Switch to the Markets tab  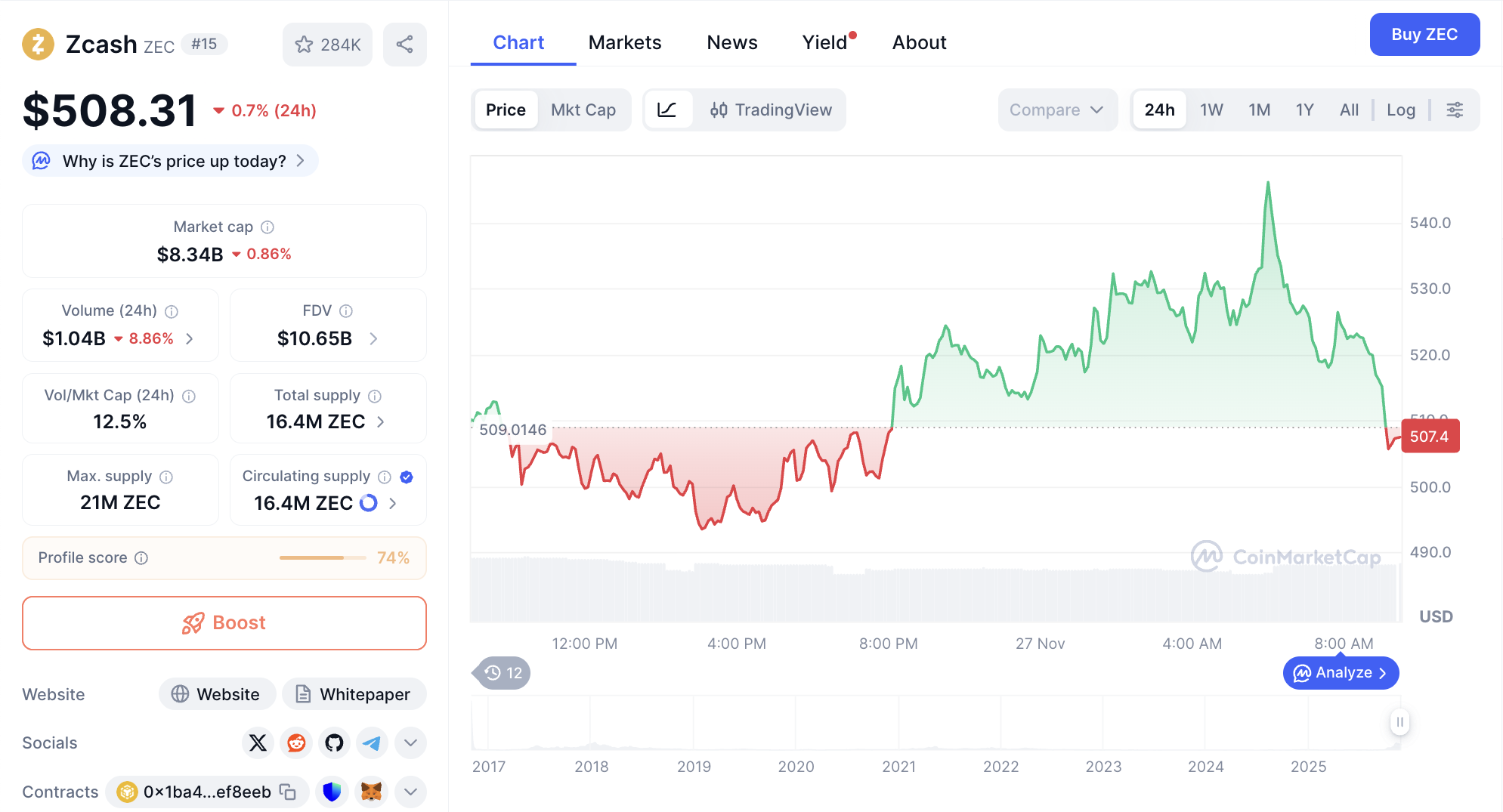(x=624, y=43)
